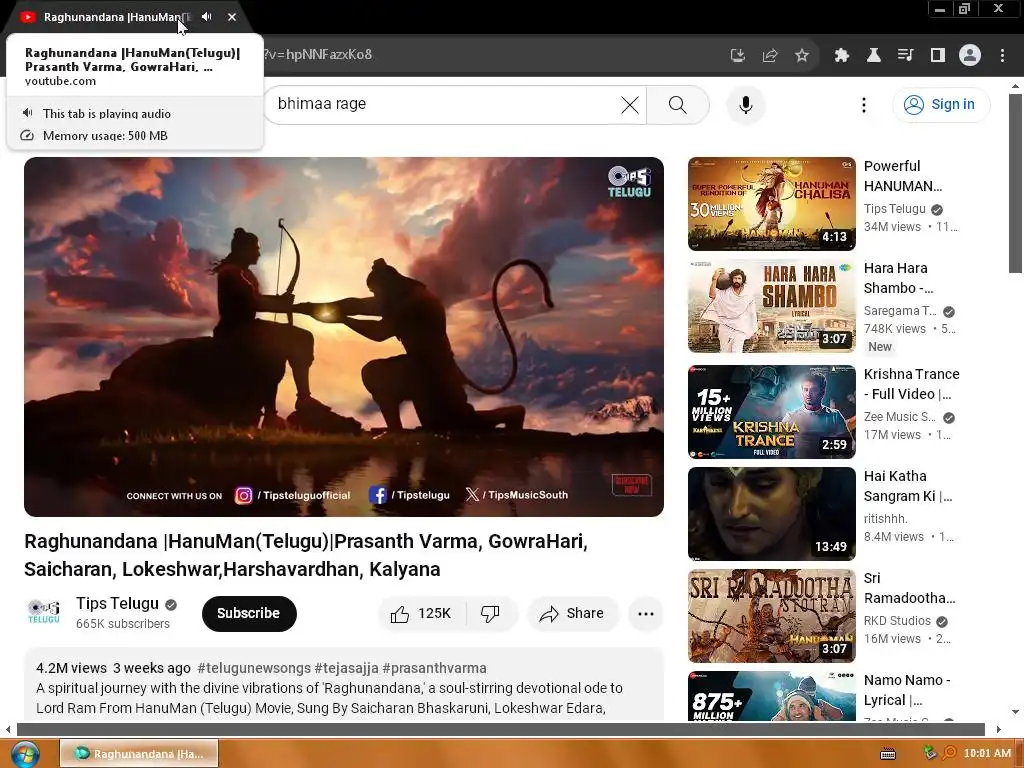
Task: Click the taskbar clock showing 10:01 AM
Action: (x=987, y=754)
